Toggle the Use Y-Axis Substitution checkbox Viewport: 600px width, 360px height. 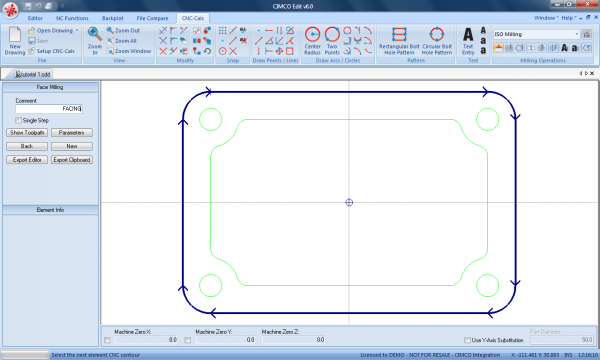point(467,340)
